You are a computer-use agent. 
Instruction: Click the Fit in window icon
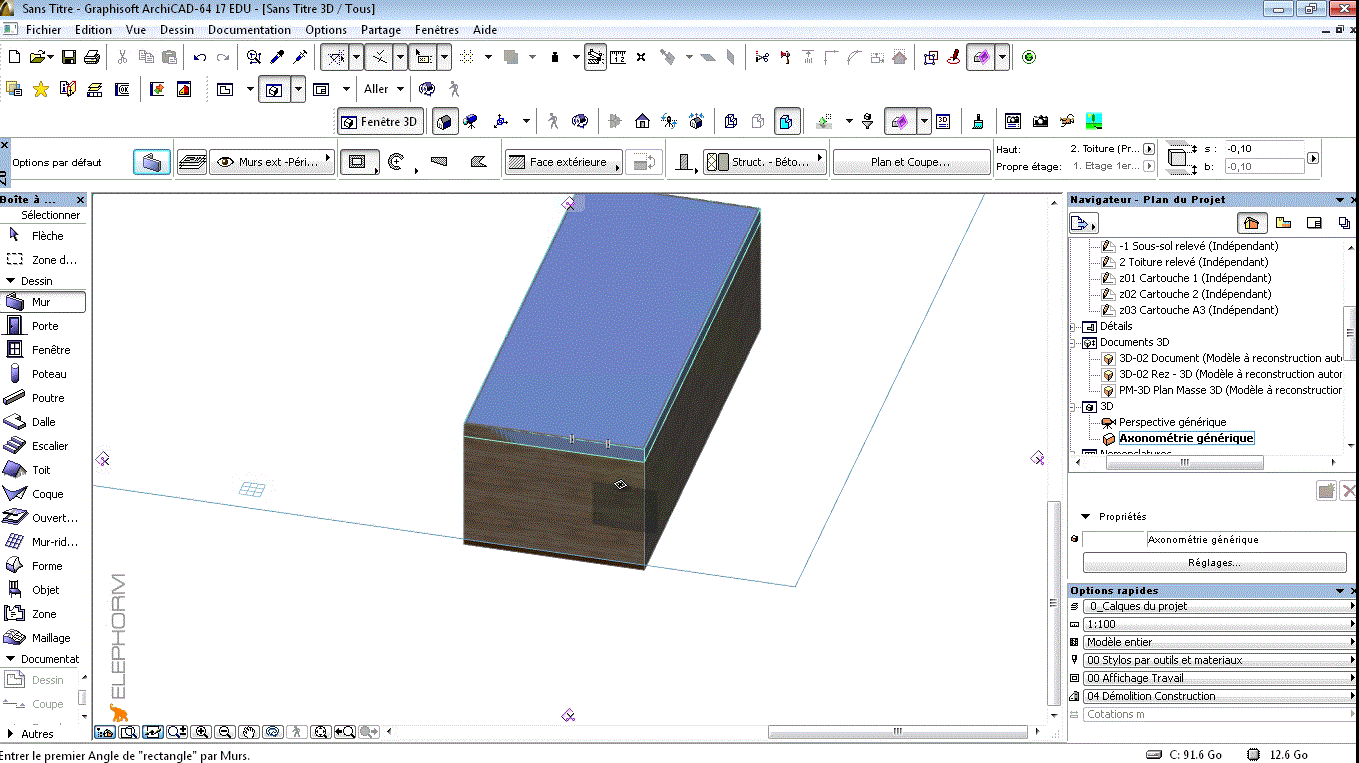pyautogui.click(x=321, y=732)
